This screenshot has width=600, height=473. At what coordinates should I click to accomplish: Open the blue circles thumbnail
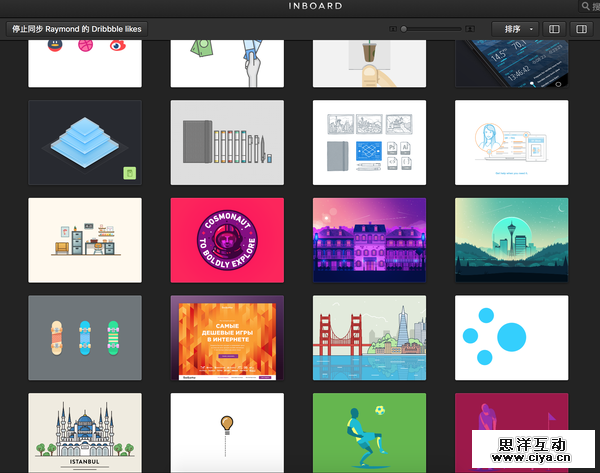tap(511, 337)
